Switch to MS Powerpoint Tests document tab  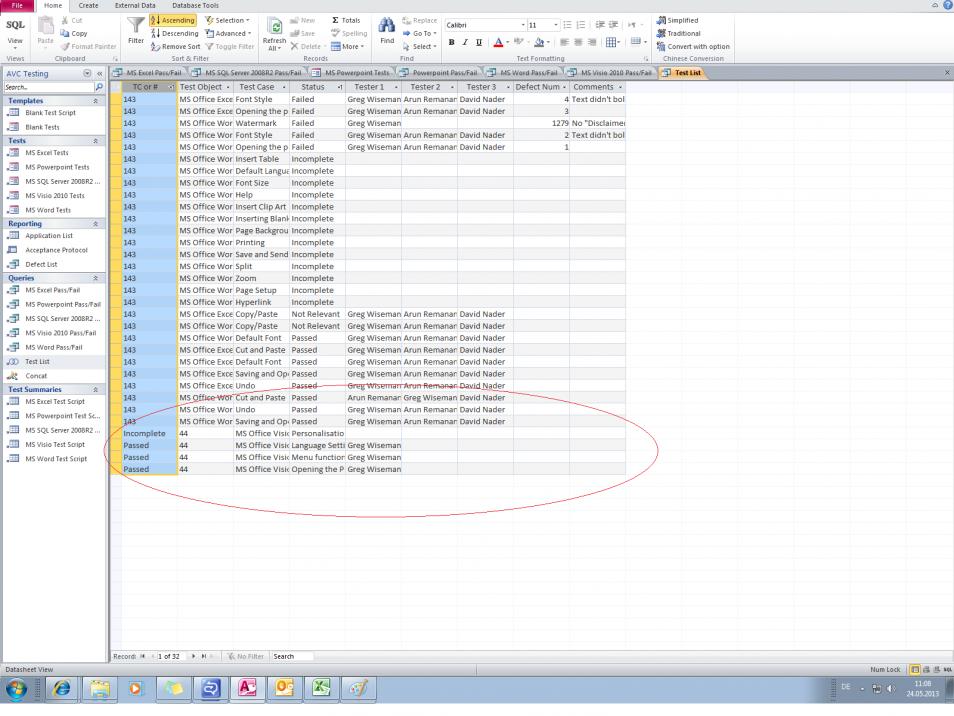[351, 72]
